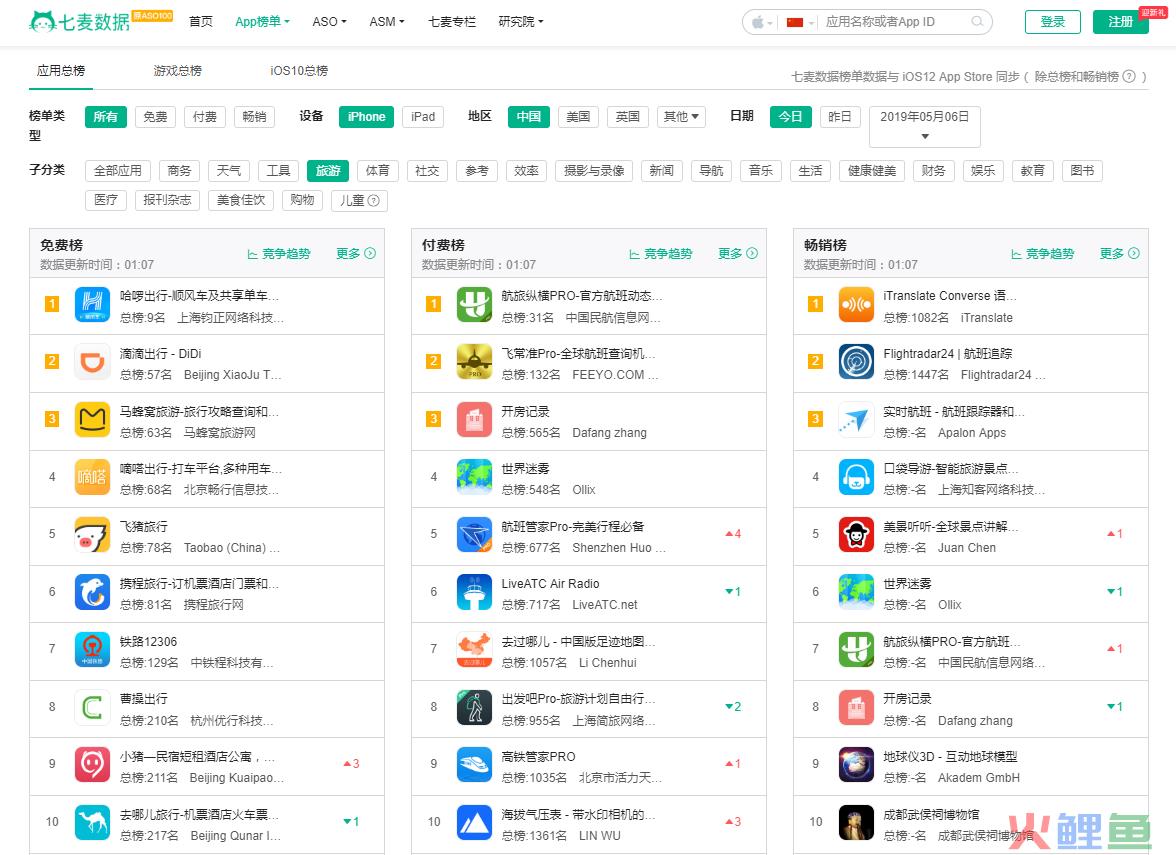Open the 小猪民宿 app icon
Viewport: 1176px width, 855px height.
(x=92, y=765)
